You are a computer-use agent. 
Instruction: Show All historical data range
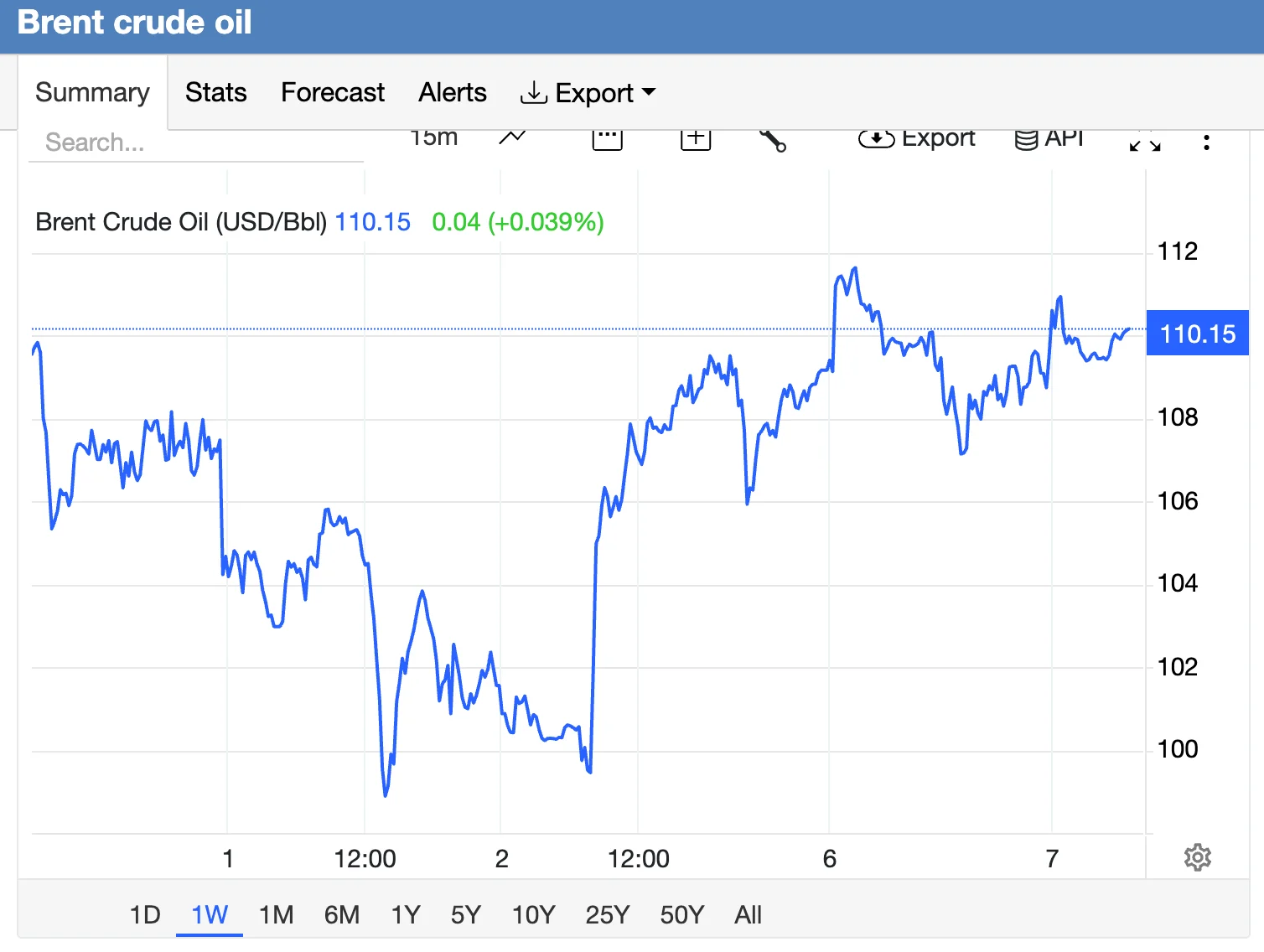pos(748,914)
